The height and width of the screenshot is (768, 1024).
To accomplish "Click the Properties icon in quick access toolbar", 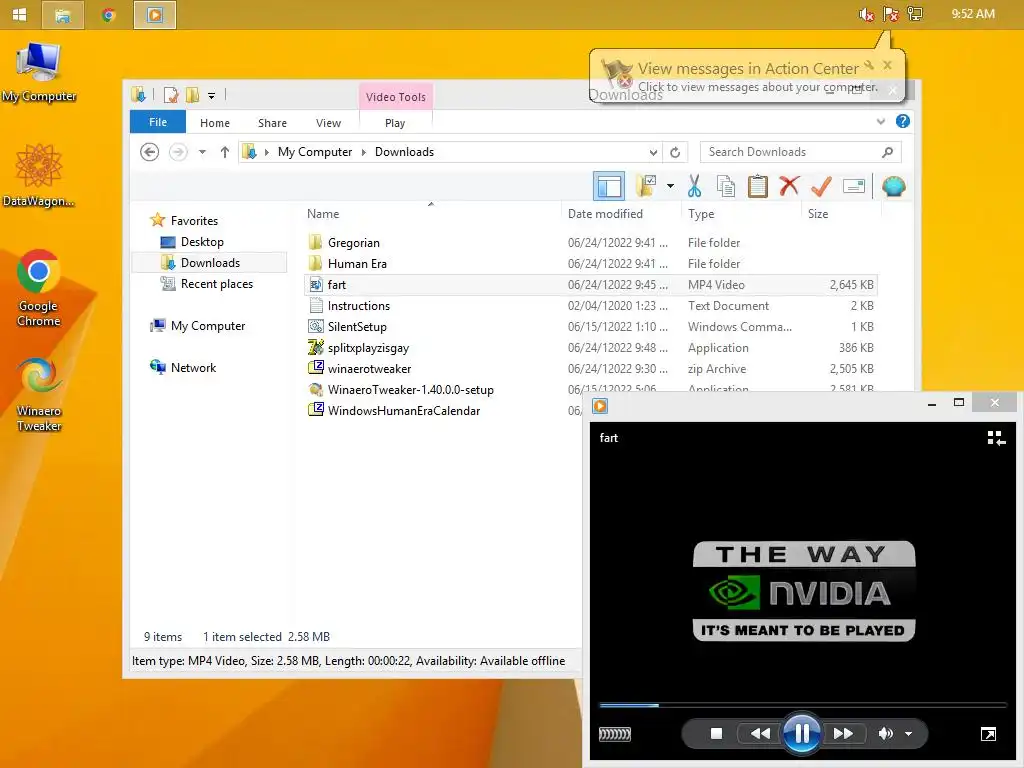I will coord(171,95).
